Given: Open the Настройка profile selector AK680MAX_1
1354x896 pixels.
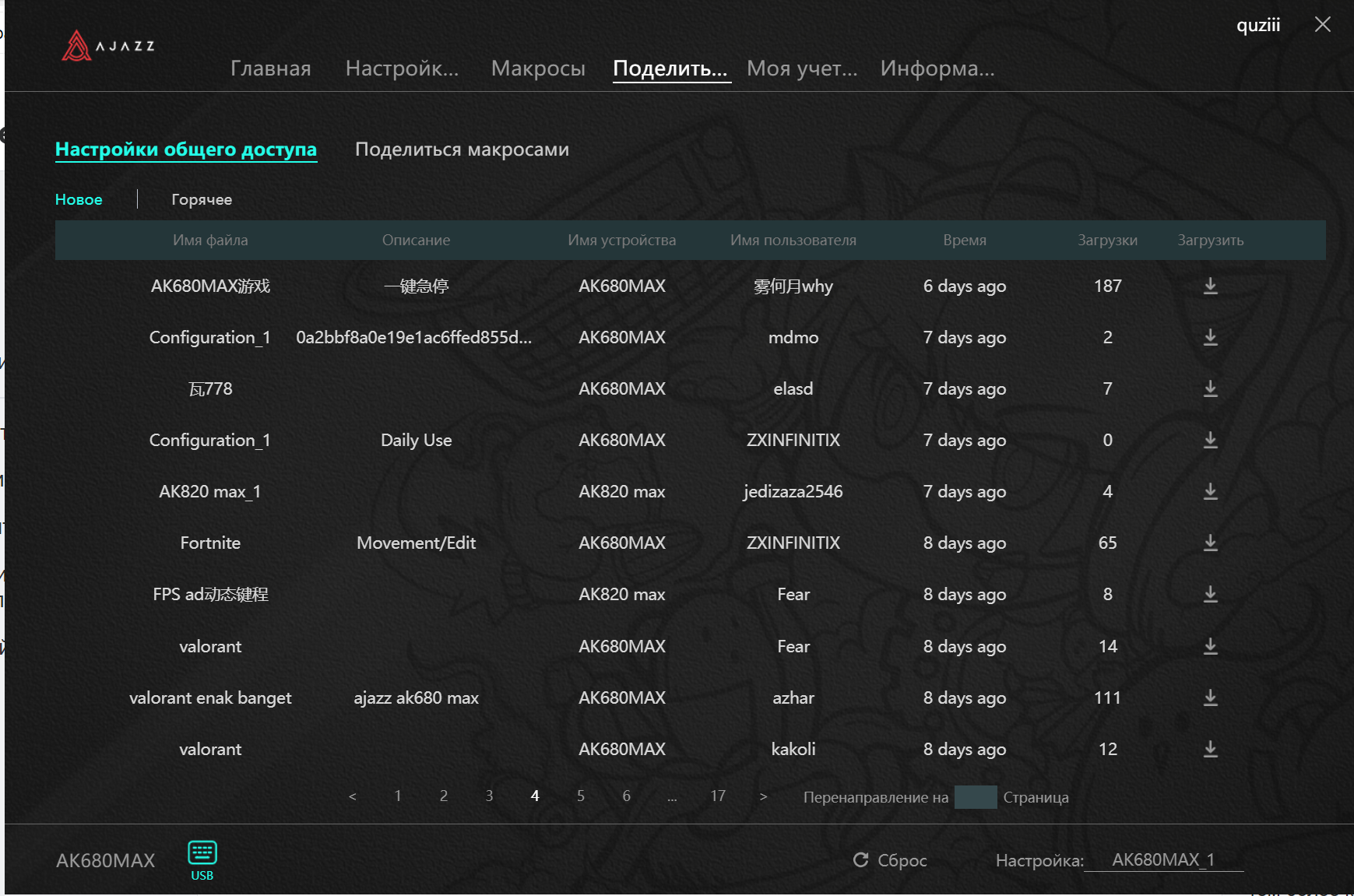Looking at the screenshot, I should (x=1162, y=859).
